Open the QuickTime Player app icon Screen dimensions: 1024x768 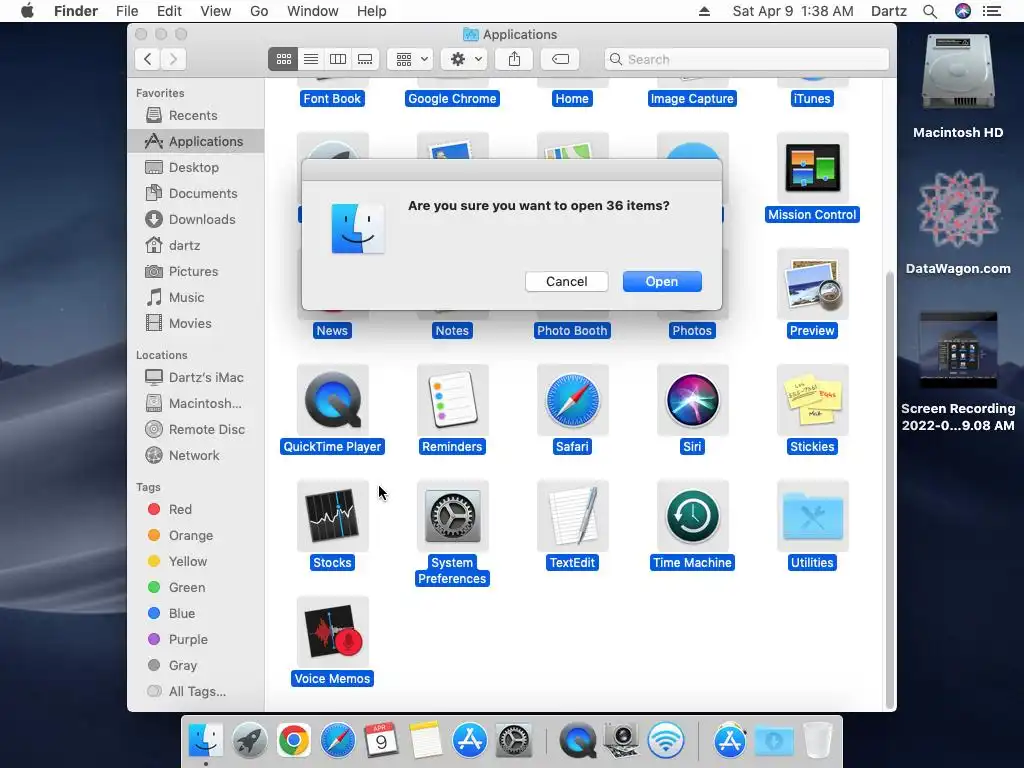pyautogui.click(x=332, y=400)
